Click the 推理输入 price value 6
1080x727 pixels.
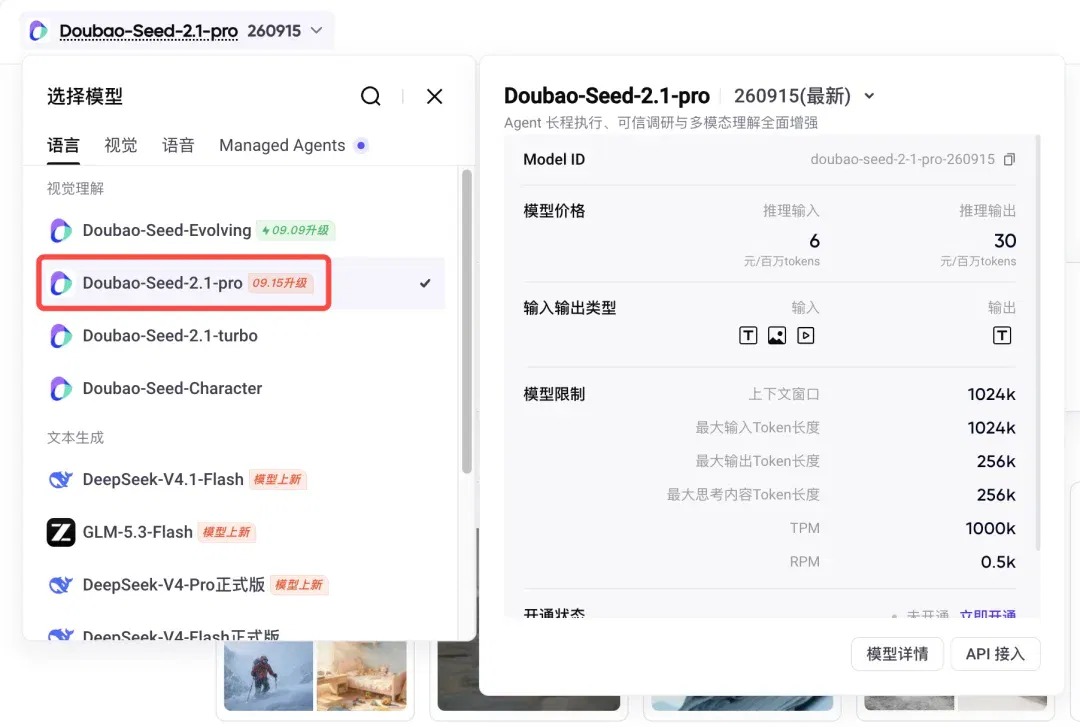pyautogui.click(x=814, y=241)
